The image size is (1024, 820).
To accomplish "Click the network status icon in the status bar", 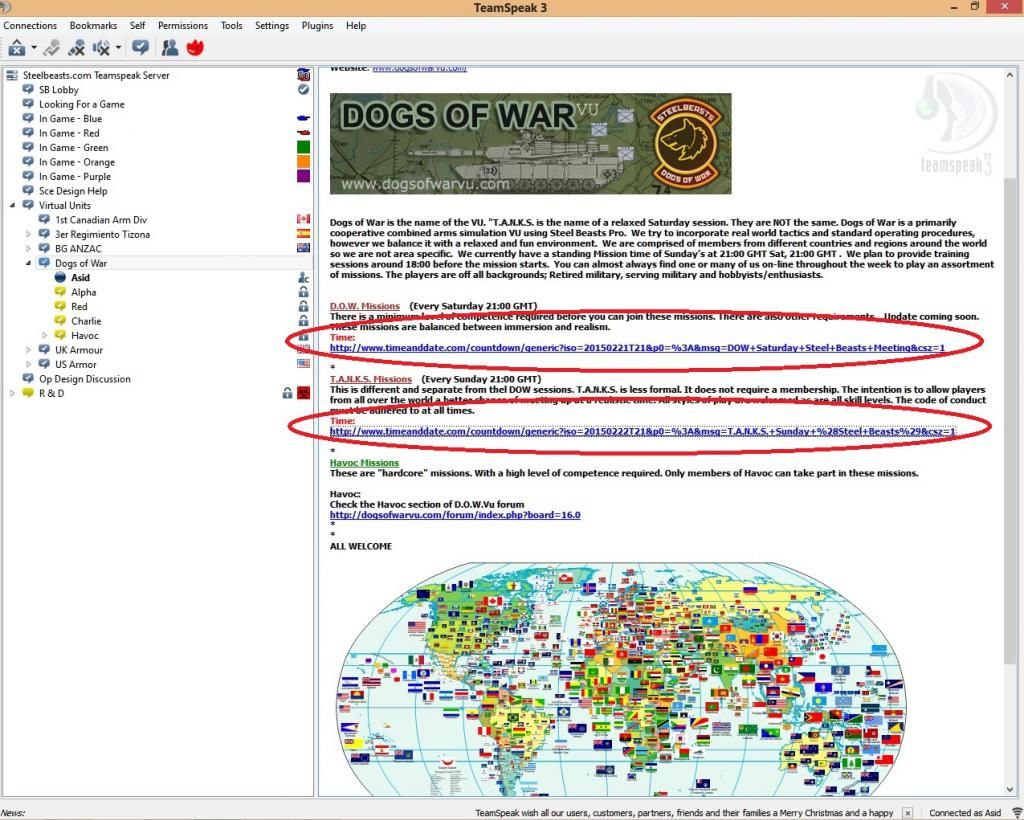I will [x=1014, y=813].
